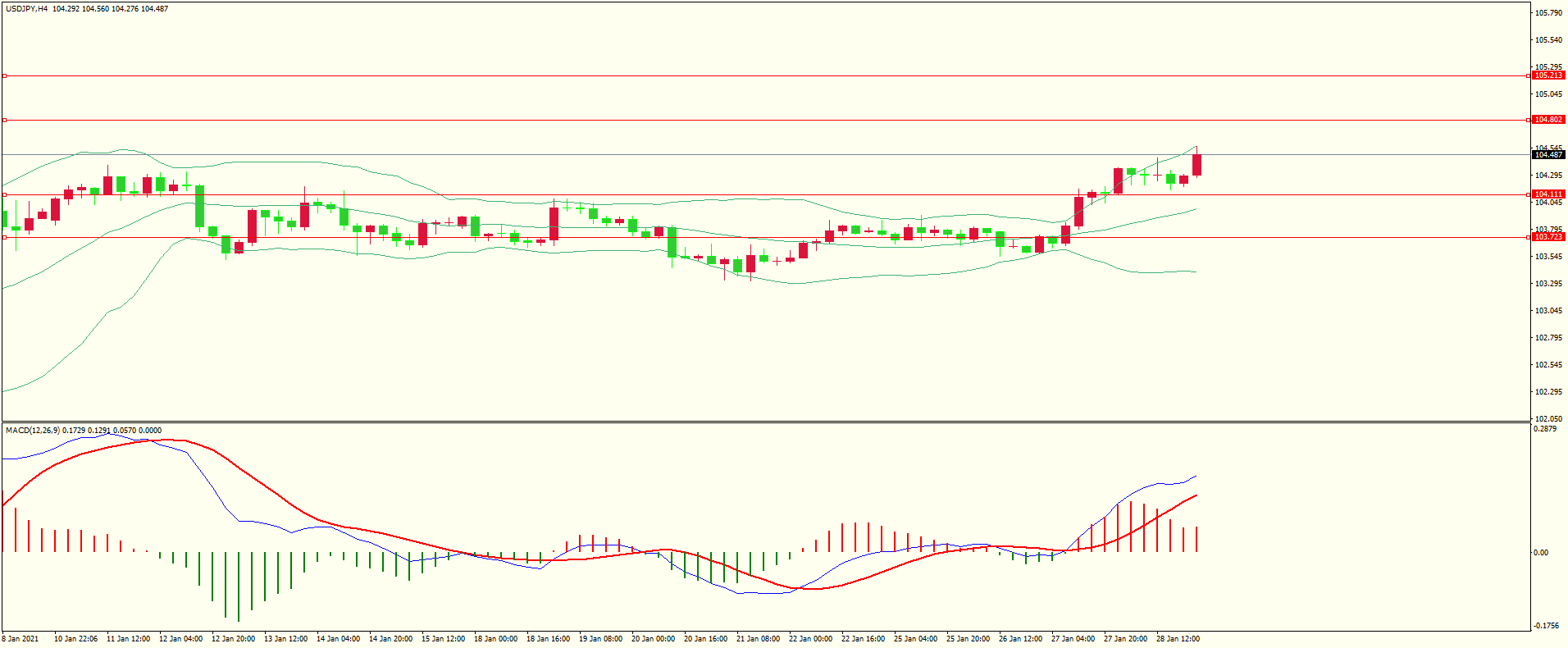Select the 103.723 horizontal level label

(1548, 237)
